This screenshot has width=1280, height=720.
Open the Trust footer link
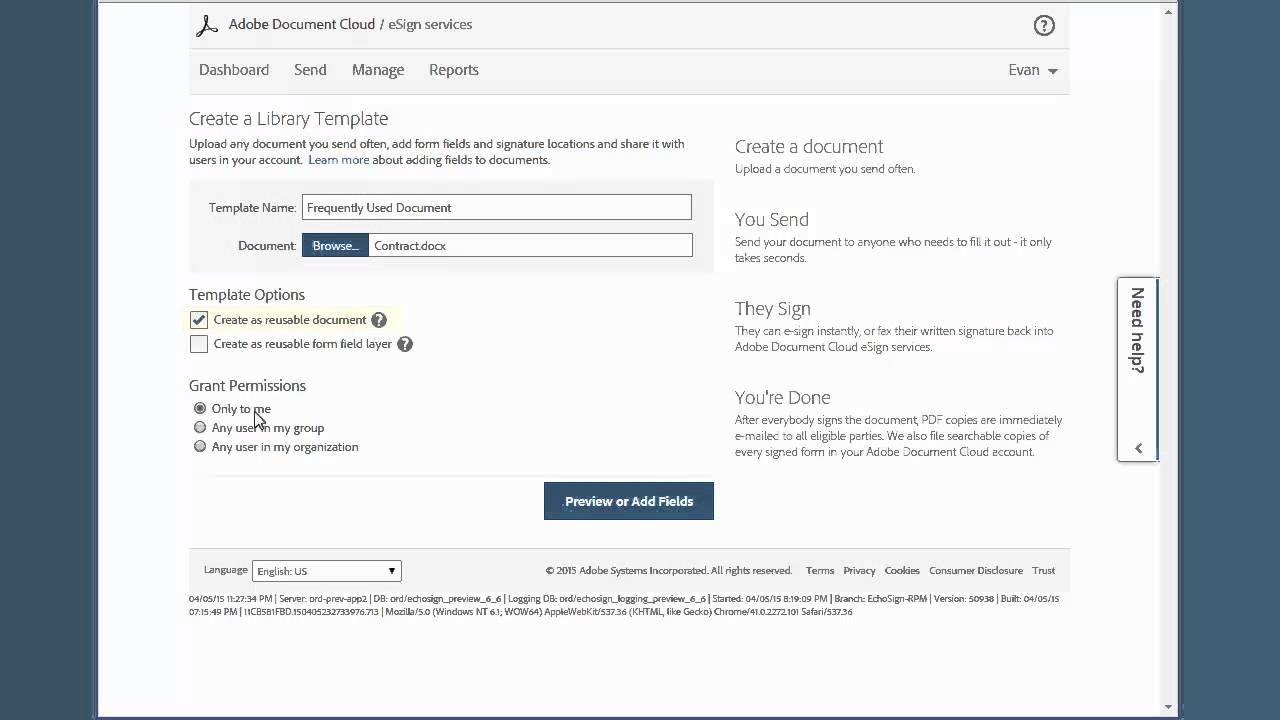pos(1044,570)
